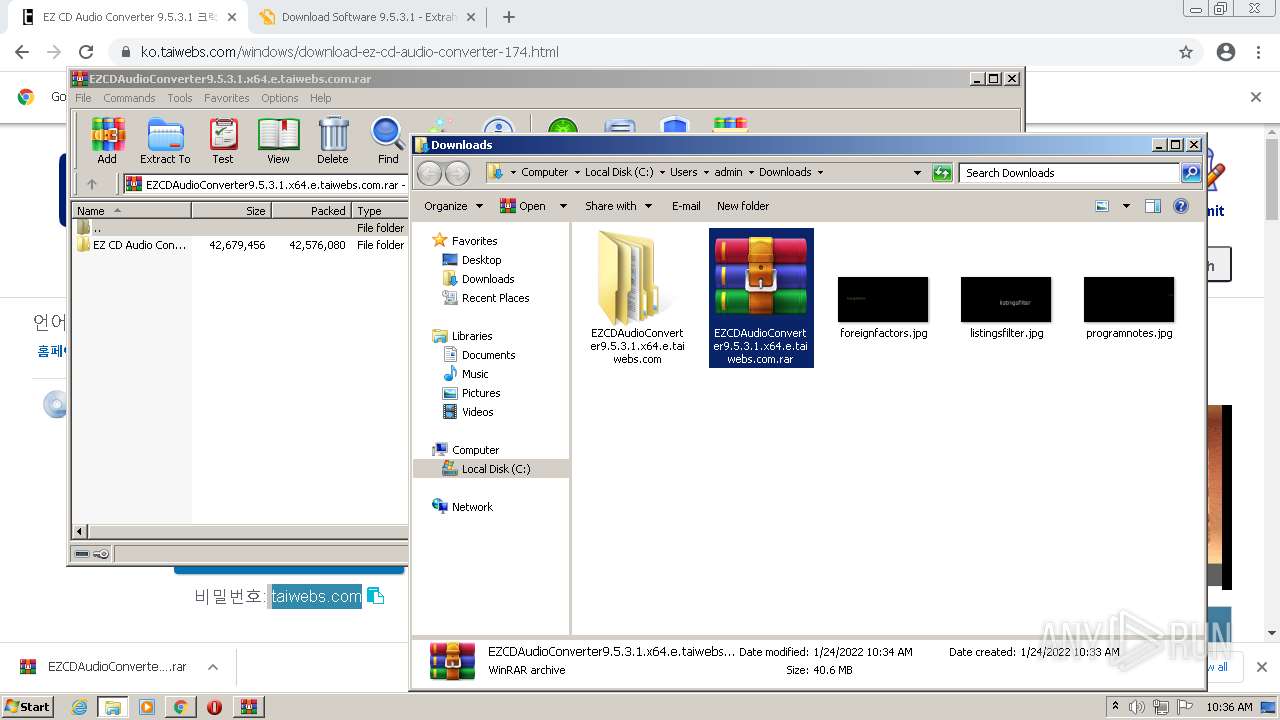Click the red Opera taskbar icon
Screen dimensions: 1280x720
[214, 707]
